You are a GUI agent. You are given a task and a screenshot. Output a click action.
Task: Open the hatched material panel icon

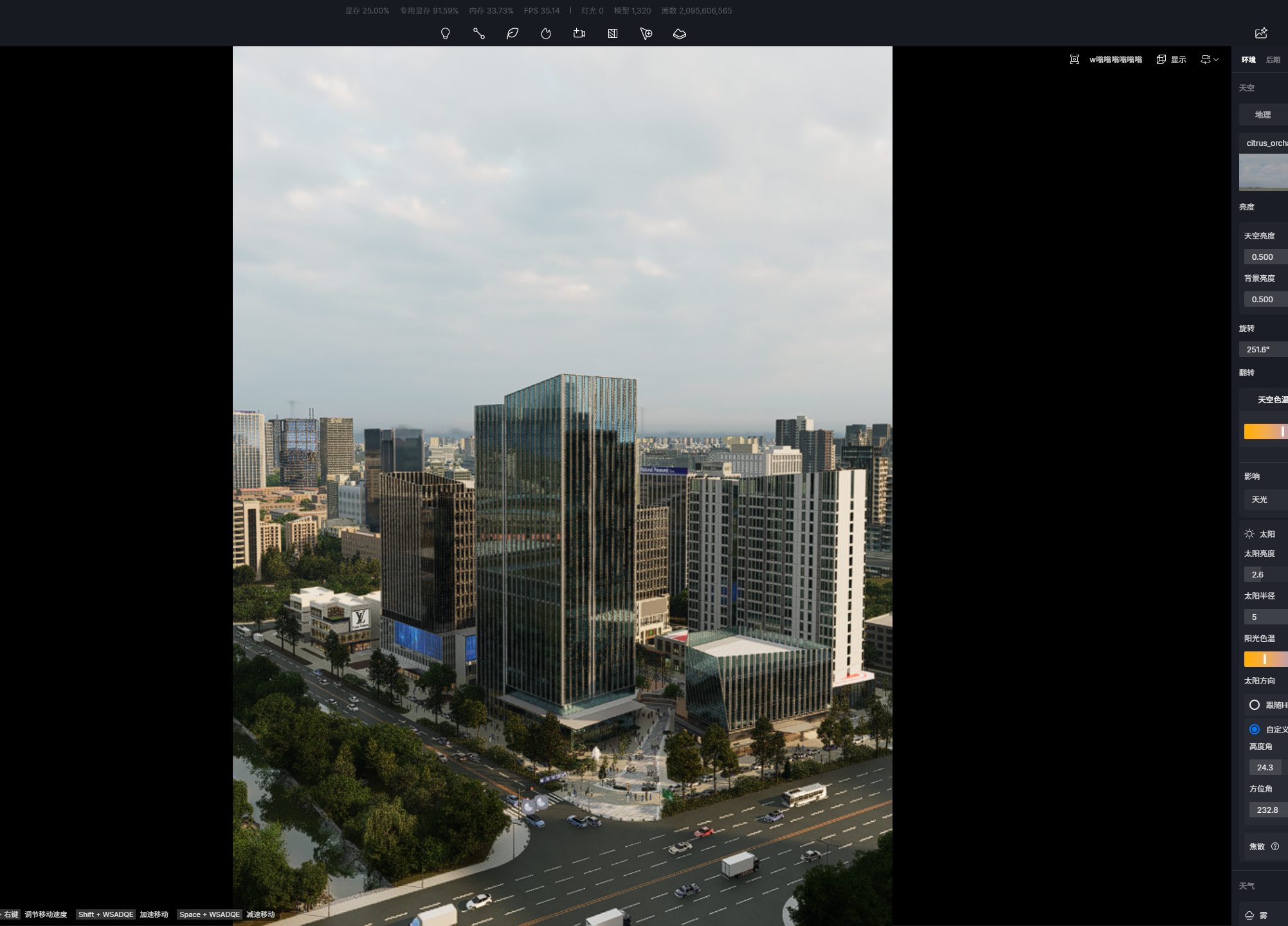613,33
